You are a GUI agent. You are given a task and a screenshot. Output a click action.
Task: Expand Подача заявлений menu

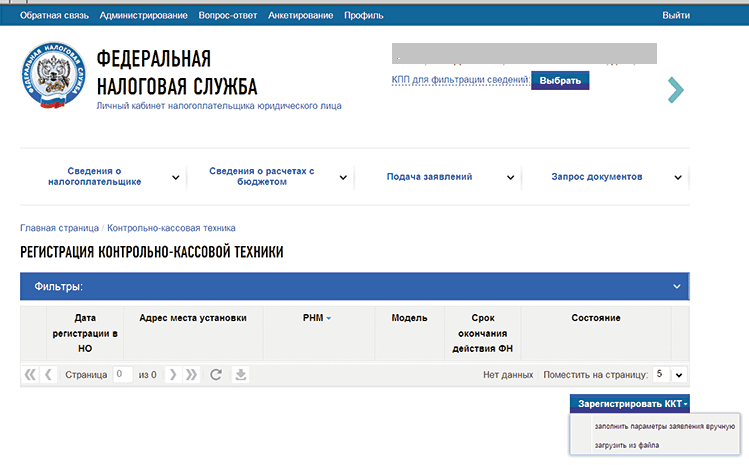coord(510,177)
